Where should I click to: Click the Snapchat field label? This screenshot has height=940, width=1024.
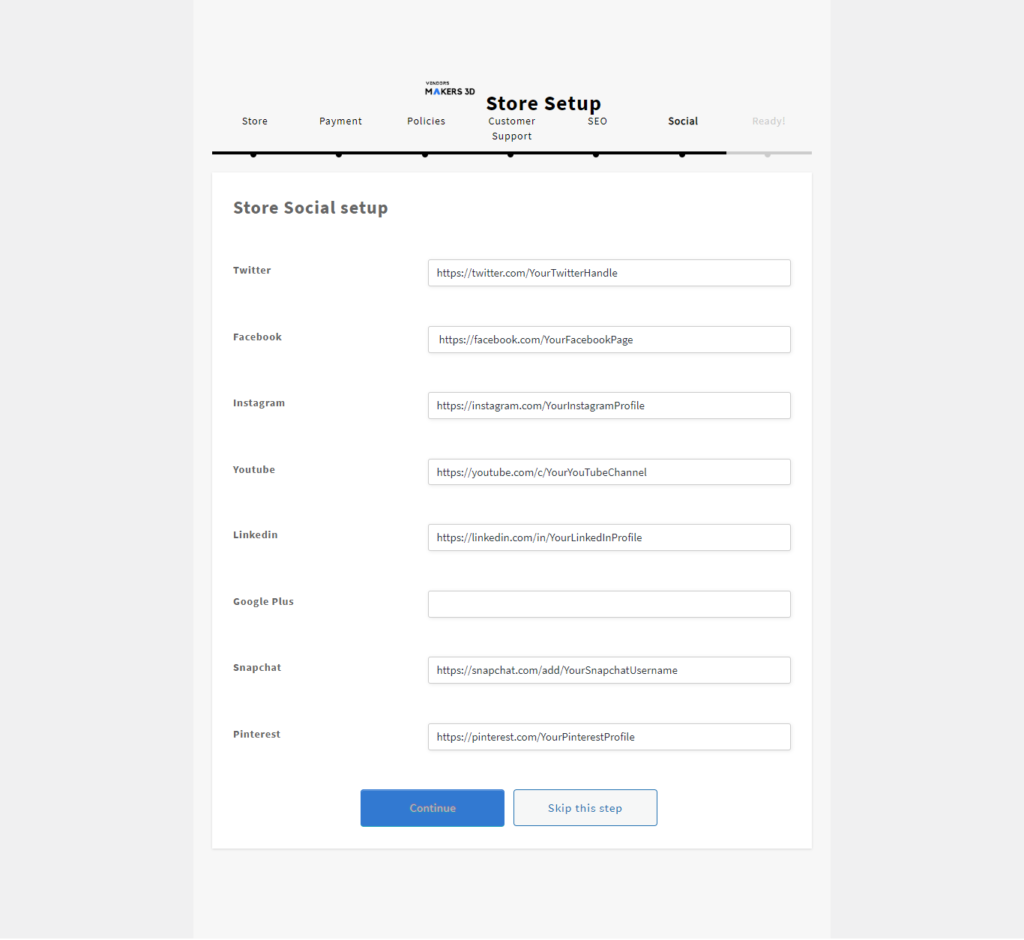coord(257,668)
